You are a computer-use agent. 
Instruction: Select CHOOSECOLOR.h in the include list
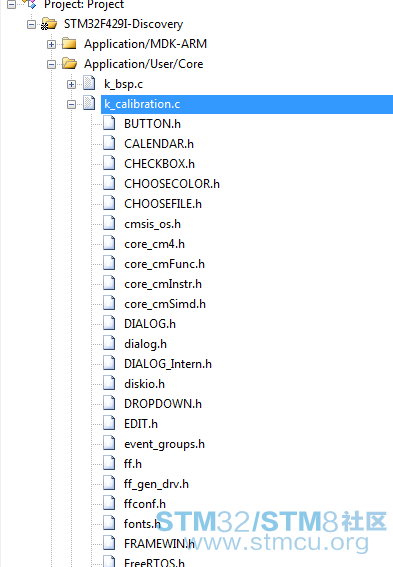(x=172, y=184)
